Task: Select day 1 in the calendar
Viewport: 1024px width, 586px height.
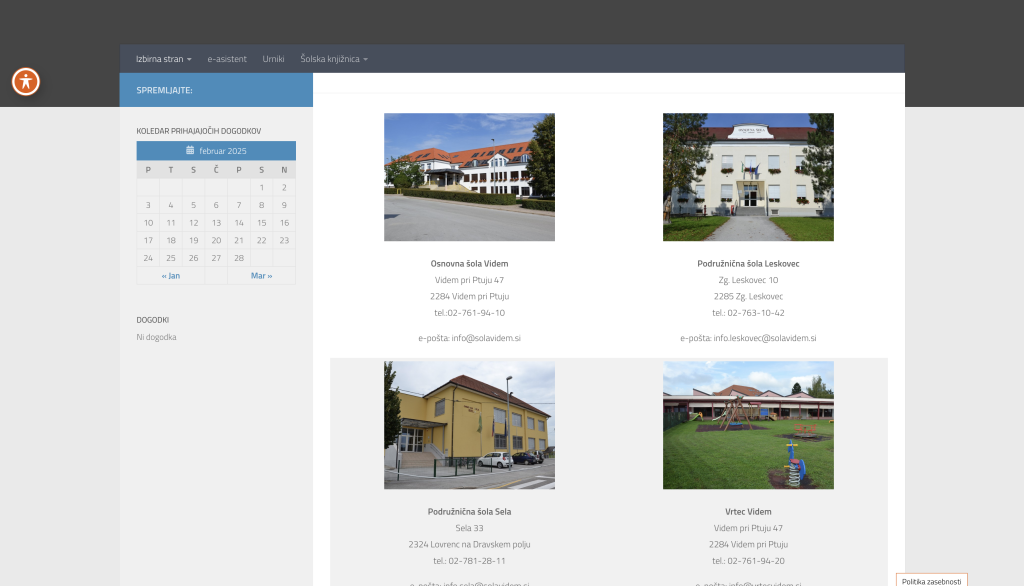Action: 262,187
